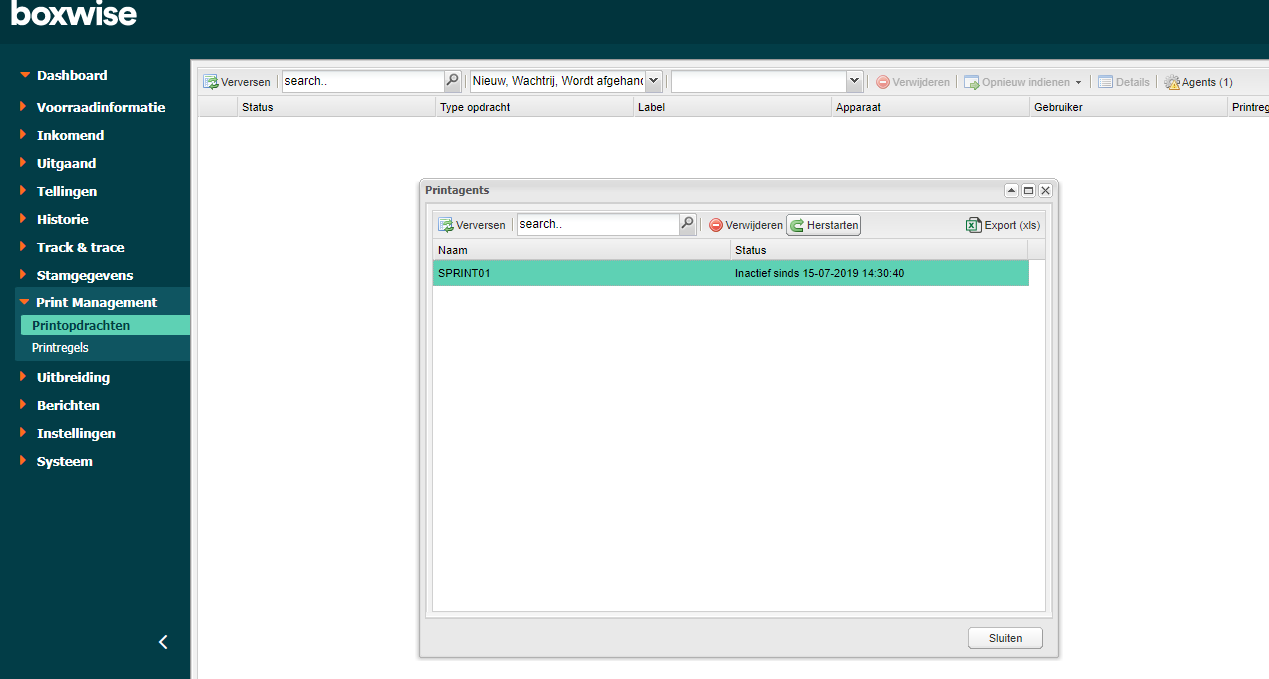The width and height of the screenshot is (1269, 679).
Task: Click the magnifier icon in Printagents search
Action: coord(688,224)
